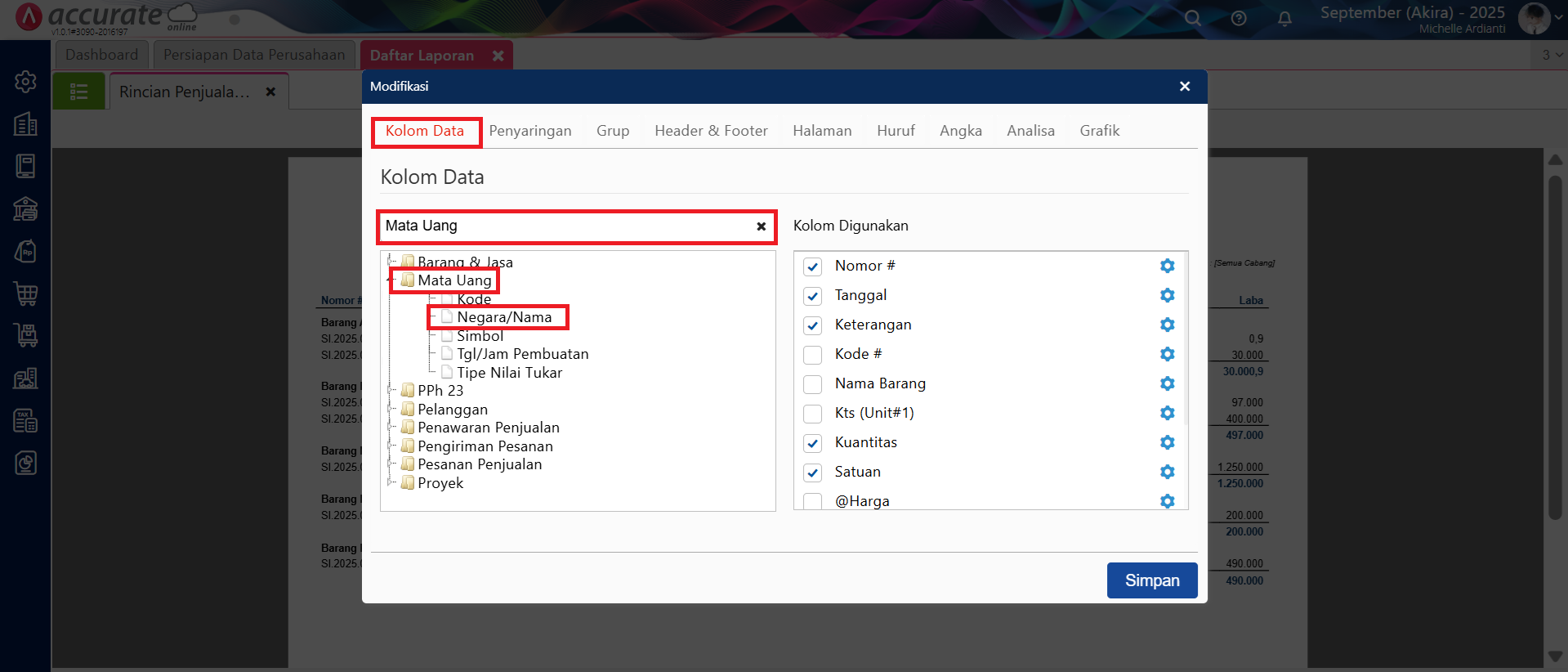
Task: Expand the Pelanggan folder node
Action: click(x=391, y=409)
